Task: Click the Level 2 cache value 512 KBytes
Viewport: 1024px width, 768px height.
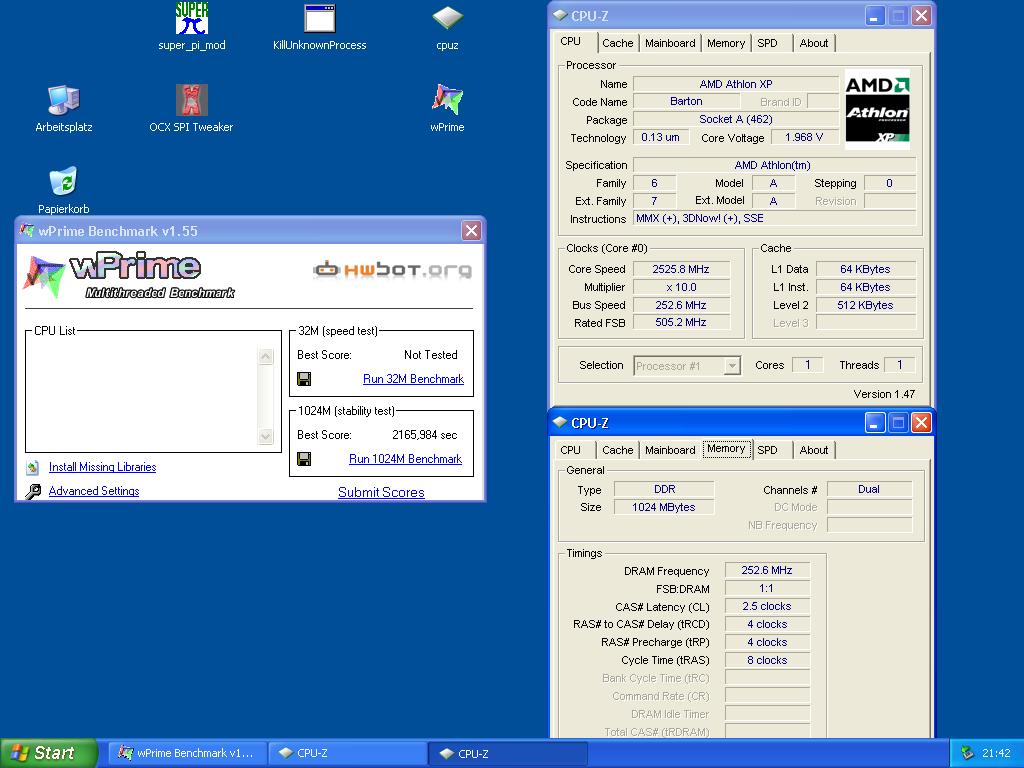Action: tap(865, 305)
